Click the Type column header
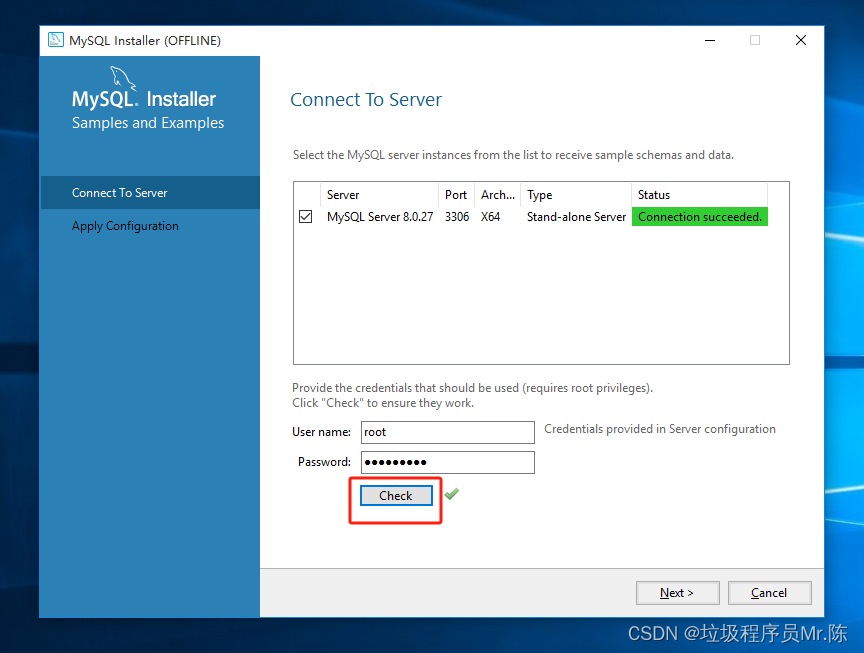This screenshot has width=864, height=653. coord(576,195)
